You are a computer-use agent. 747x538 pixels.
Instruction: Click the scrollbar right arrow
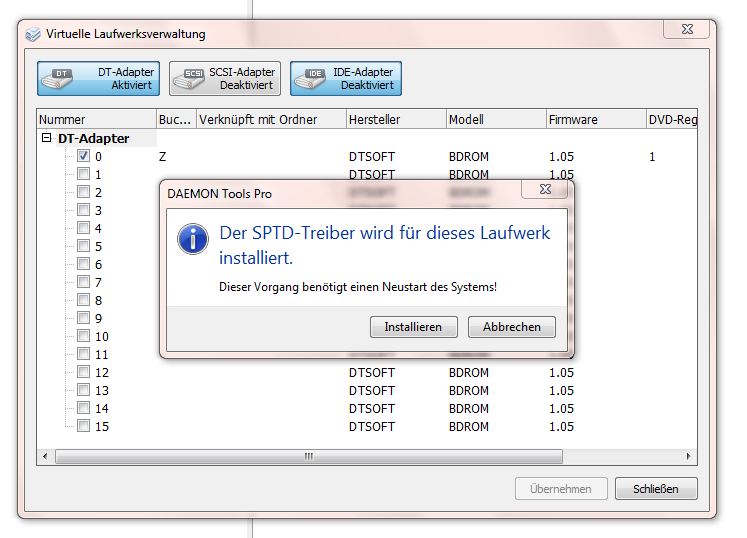coord(689,456)
